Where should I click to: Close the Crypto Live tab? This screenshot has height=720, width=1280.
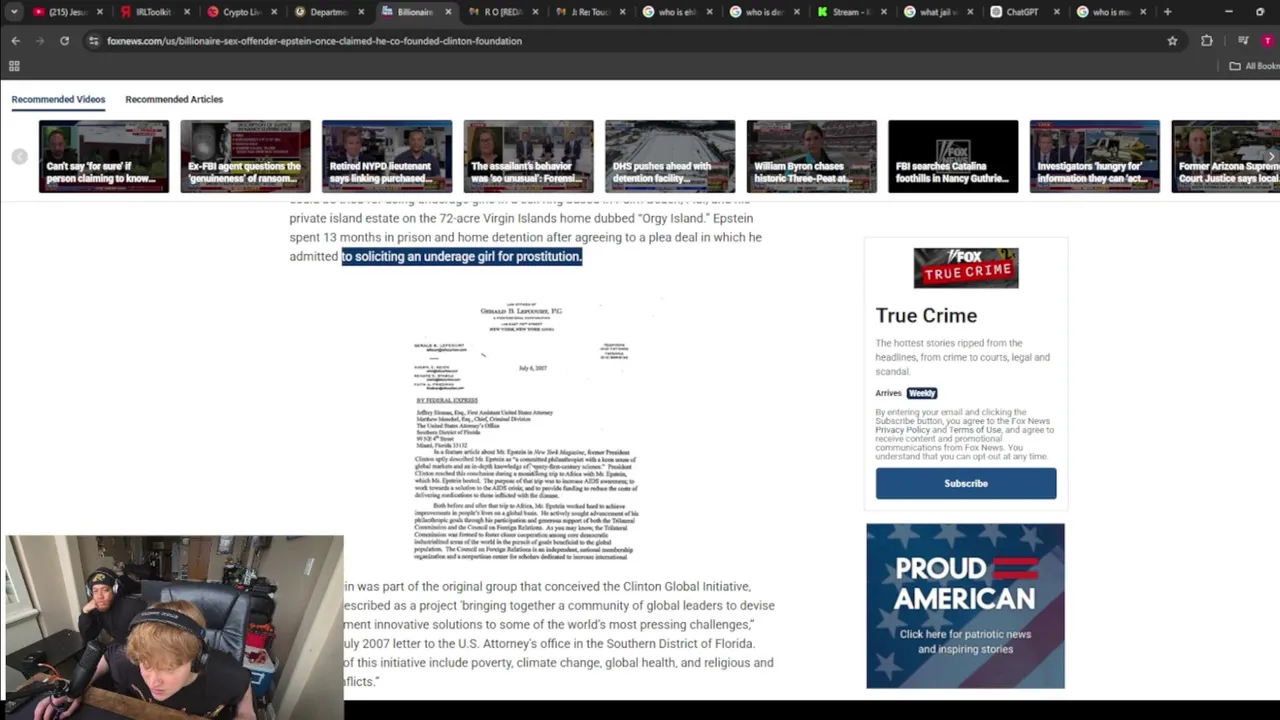[x=273, y=12]
